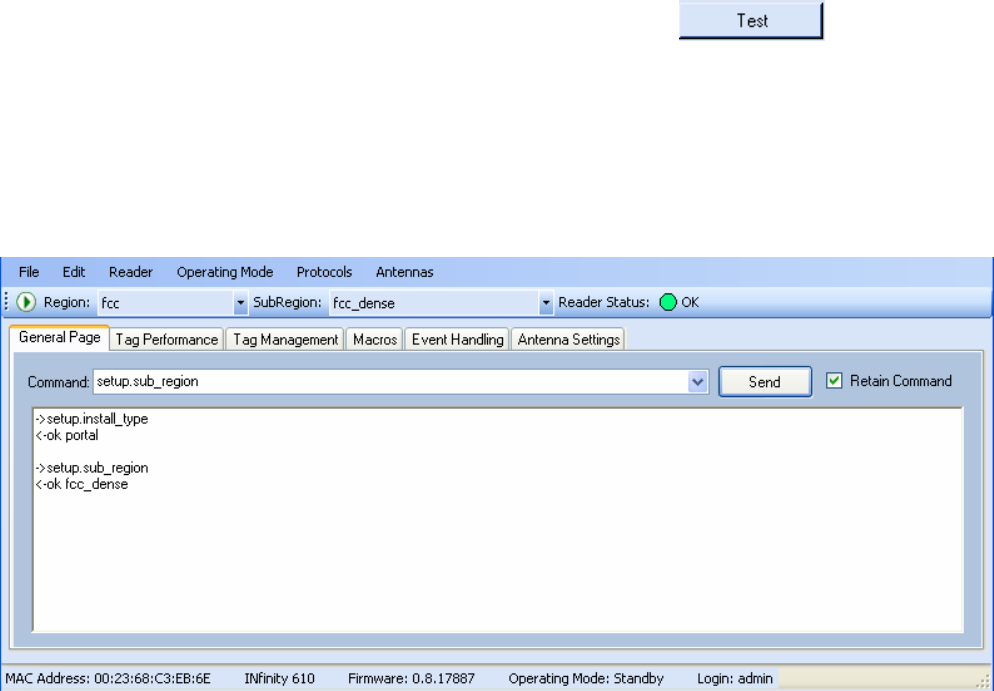This screenshot has height=691, width=994.
Task: Open the Reader menu
Action: [x=131, y=272]
